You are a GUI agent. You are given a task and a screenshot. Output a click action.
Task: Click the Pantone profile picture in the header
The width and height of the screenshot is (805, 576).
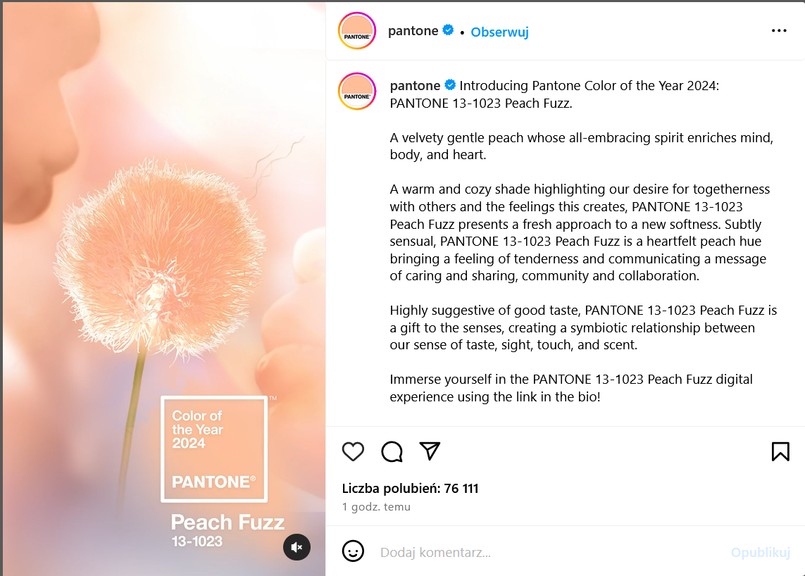click(x=355, y=30)
